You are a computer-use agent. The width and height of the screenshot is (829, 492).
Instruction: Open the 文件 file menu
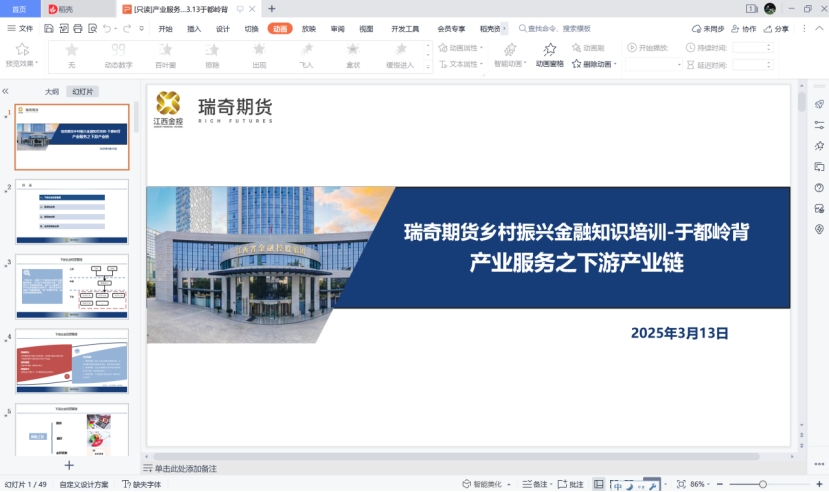(x=20, y=29)
